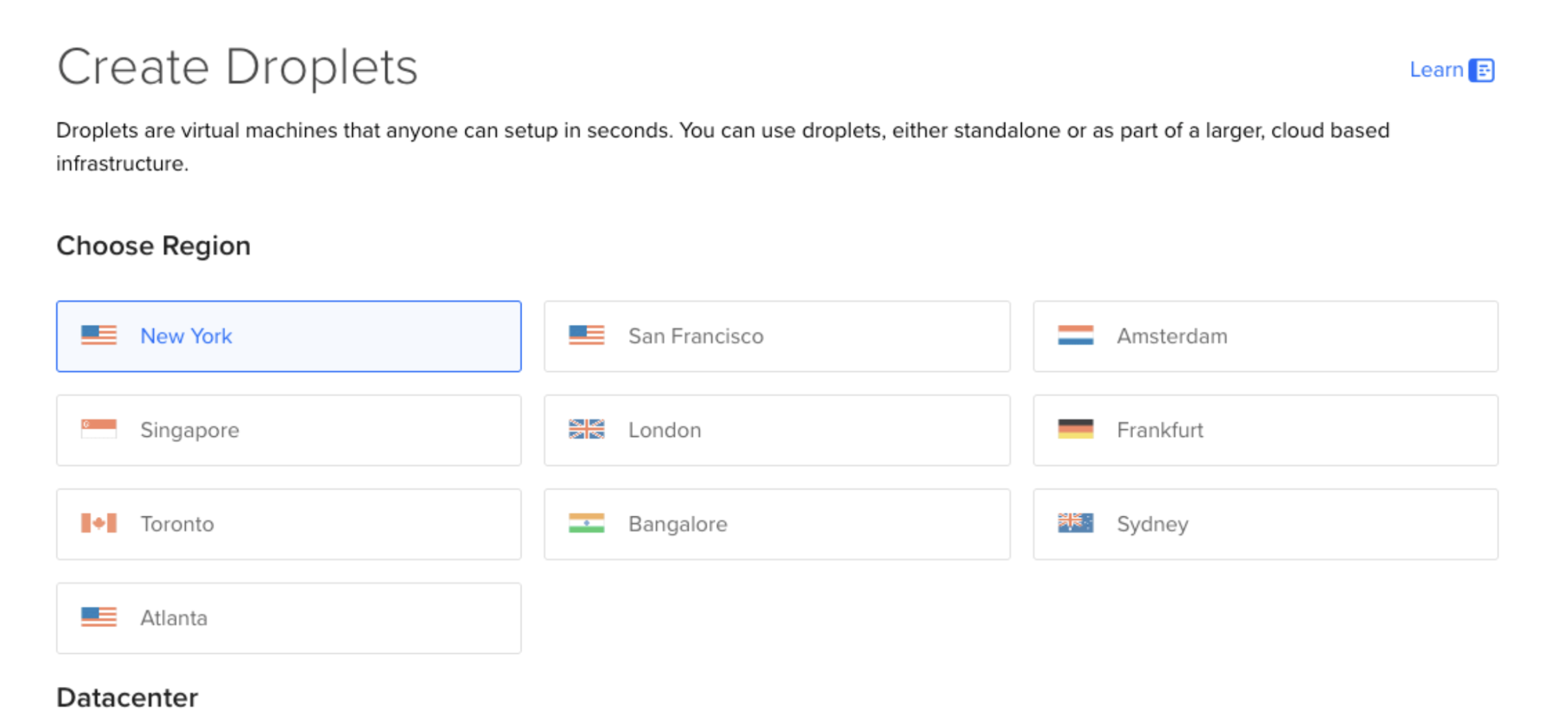Select the currently highlighted New York region
1568x728 pixels.
click(x=288, y=336)
